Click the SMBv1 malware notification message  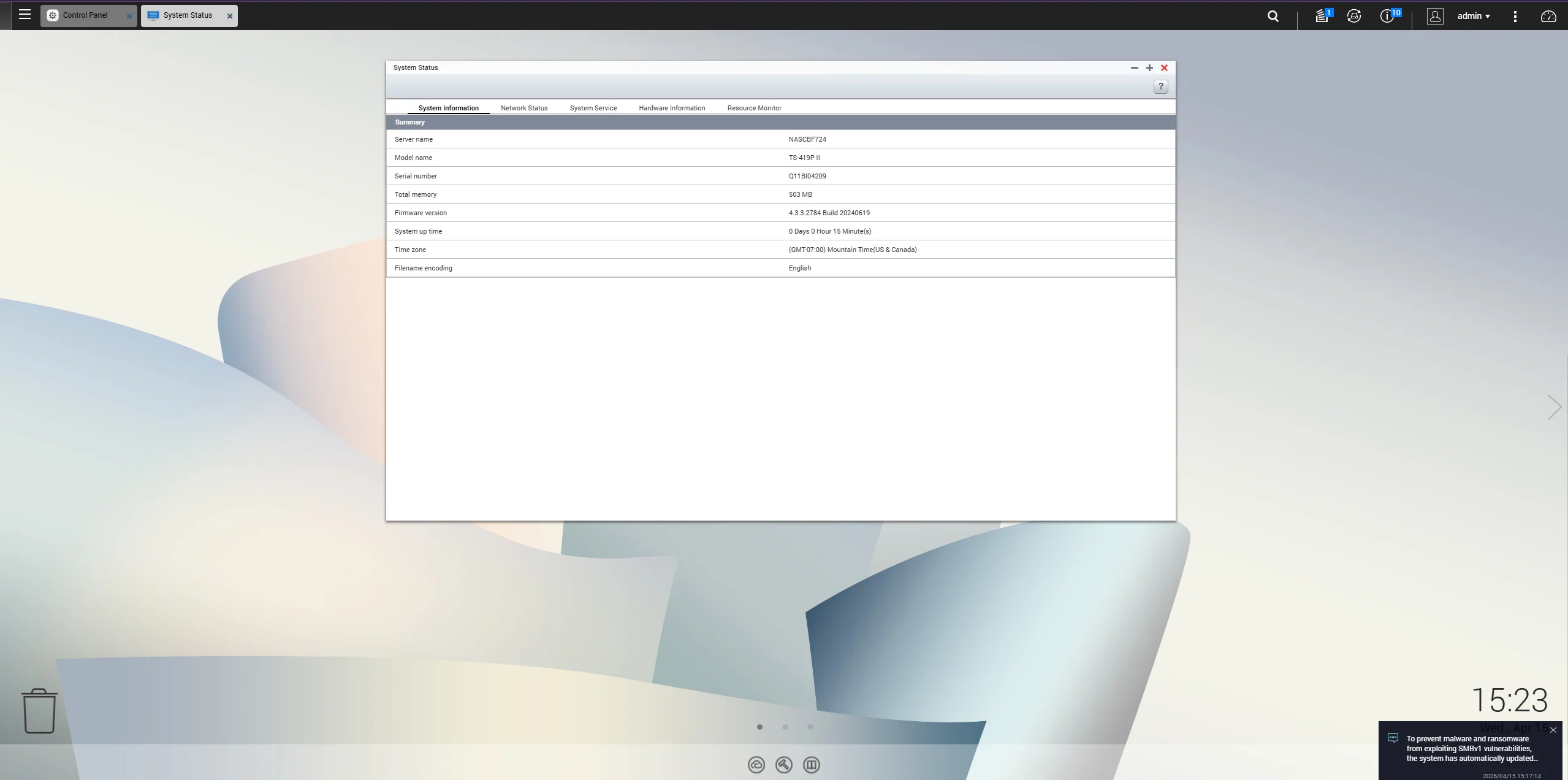coord(1472,749)
